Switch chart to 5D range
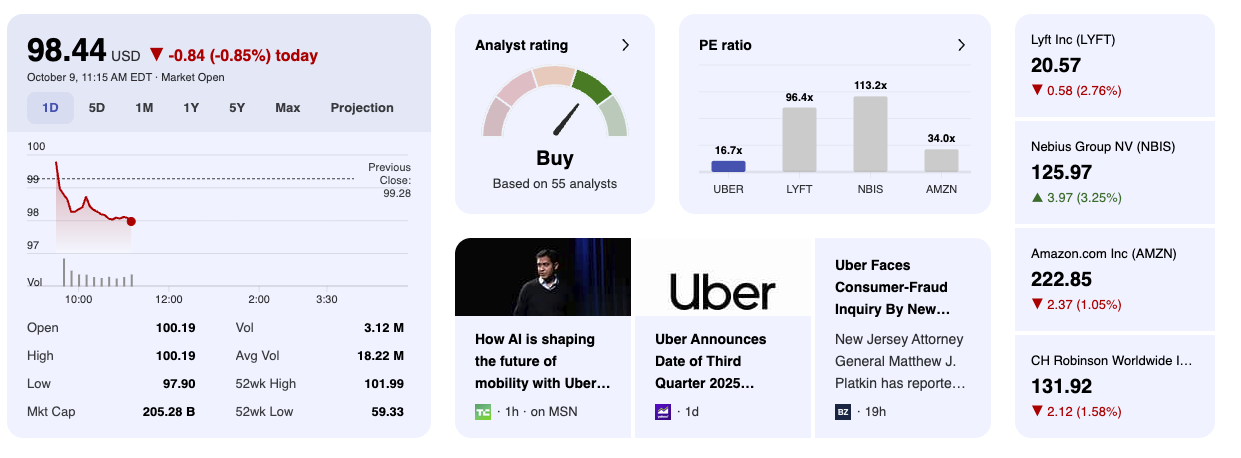 [97, 108]
